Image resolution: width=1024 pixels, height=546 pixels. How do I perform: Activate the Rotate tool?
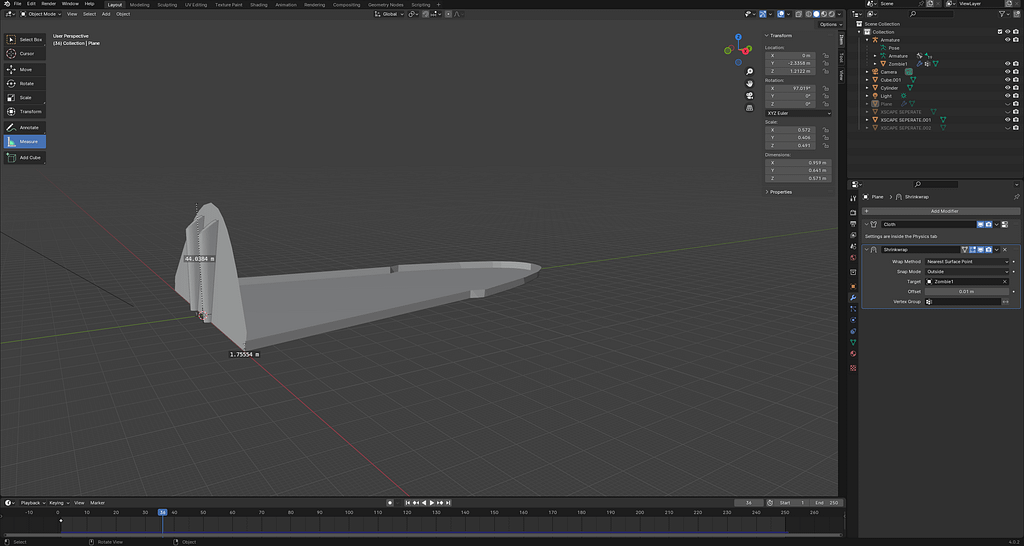(x=25, y=83)
